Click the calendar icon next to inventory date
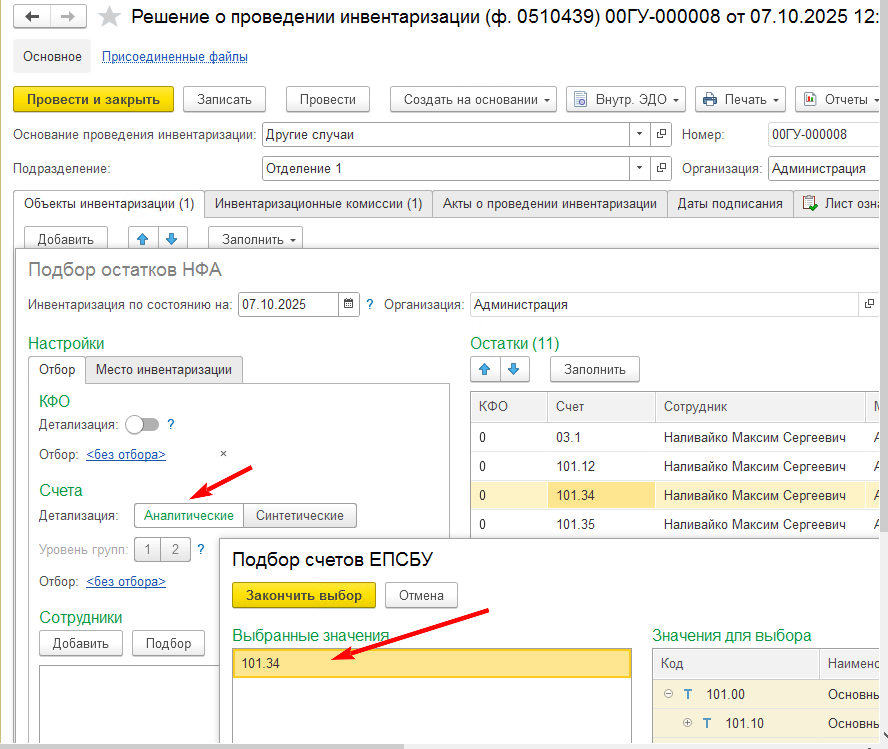888x749 pixels. pyautogui.click(x=349, y=304)
